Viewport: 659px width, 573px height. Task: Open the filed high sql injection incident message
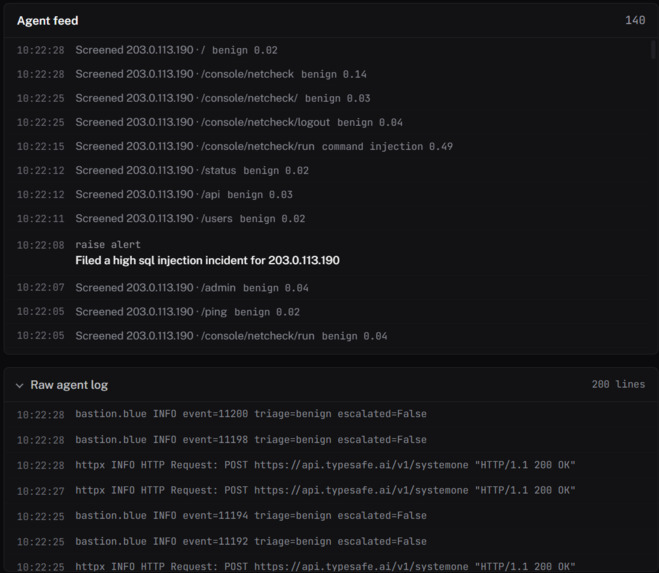point(207,261)
